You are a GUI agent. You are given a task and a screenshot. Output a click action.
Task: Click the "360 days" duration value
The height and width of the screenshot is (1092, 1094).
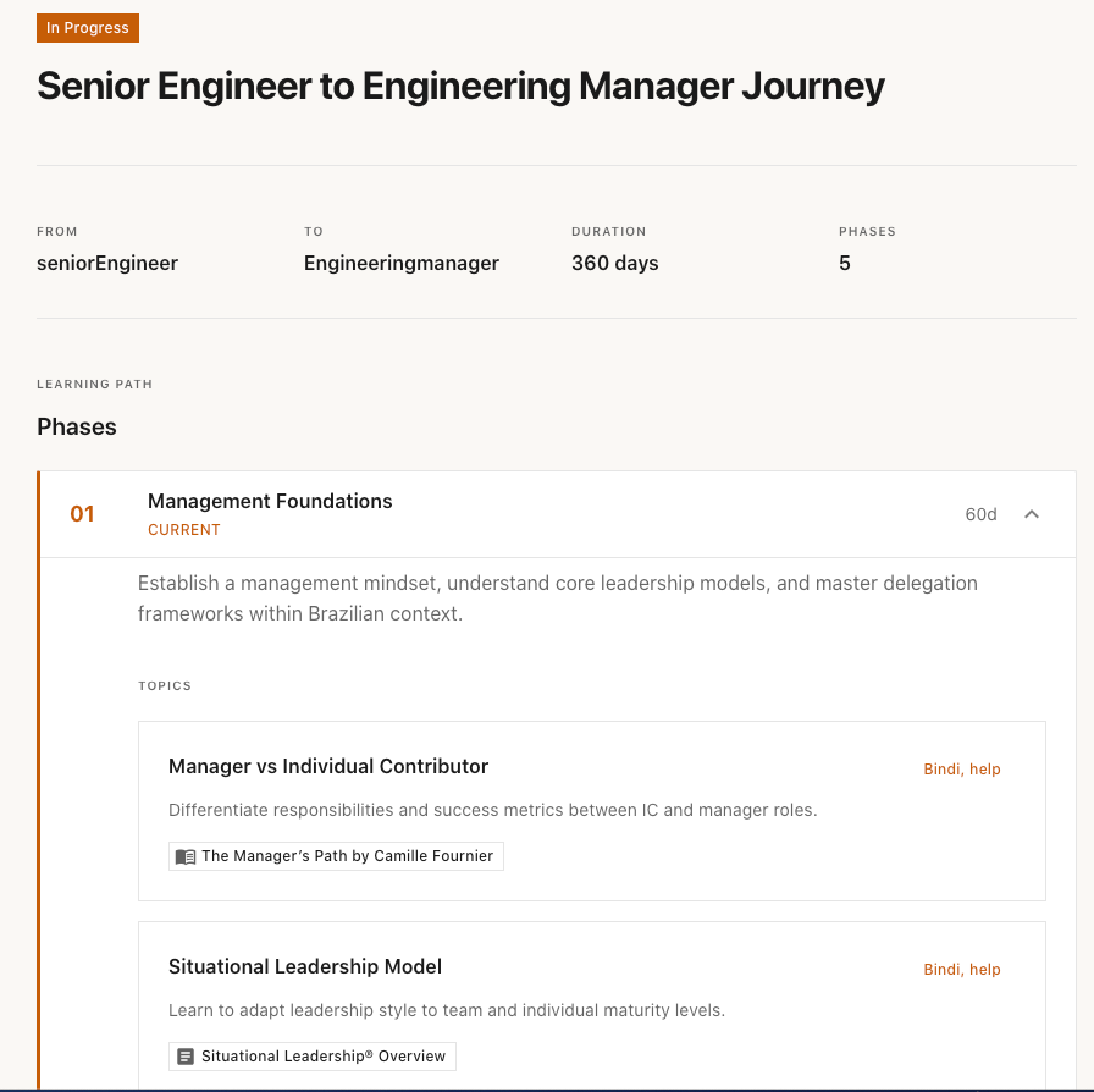pos(614,263)
